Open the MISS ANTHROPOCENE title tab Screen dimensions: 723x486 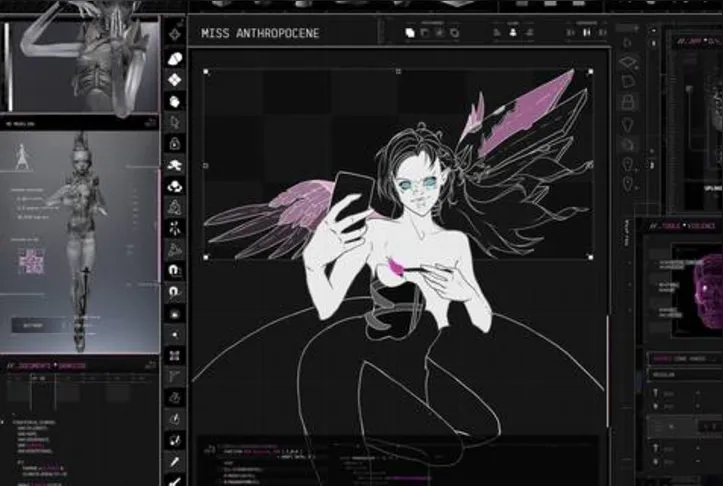click(x=260, y=33)
